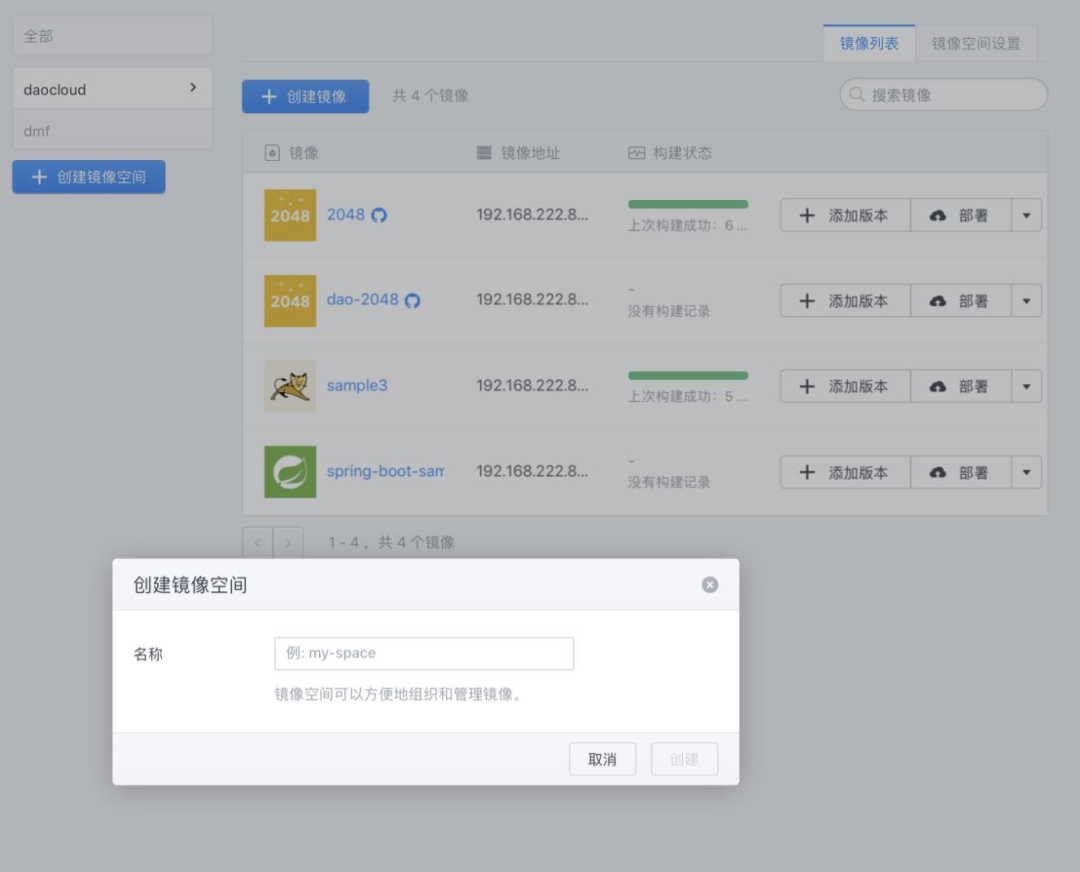Viewport: 1080px width, 872px height.
Task: Go to next page of images
Action: tap(288, 543)
